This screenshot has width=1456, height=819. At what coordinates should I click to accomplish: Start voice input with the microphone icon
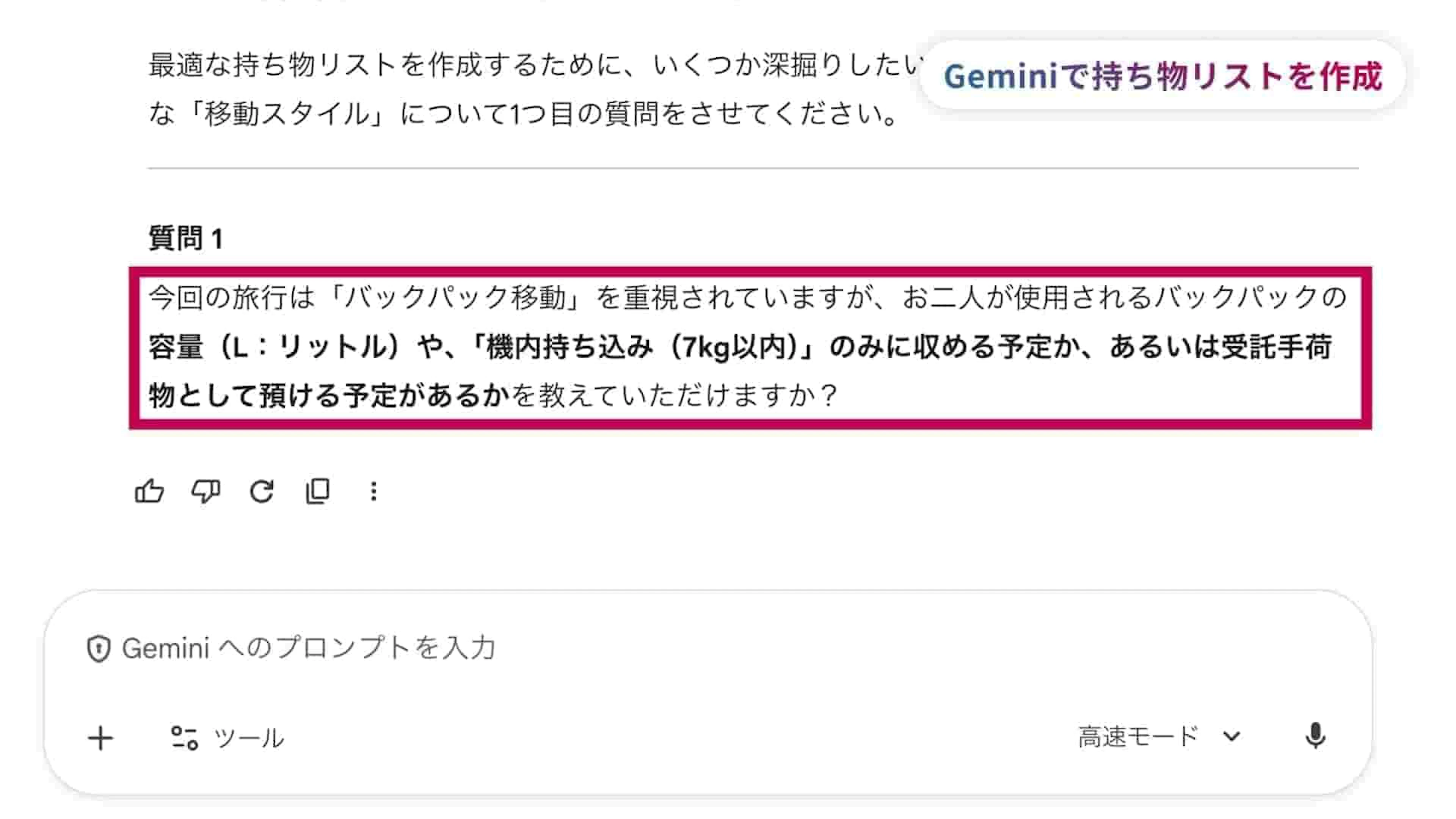click(1315, 736)
